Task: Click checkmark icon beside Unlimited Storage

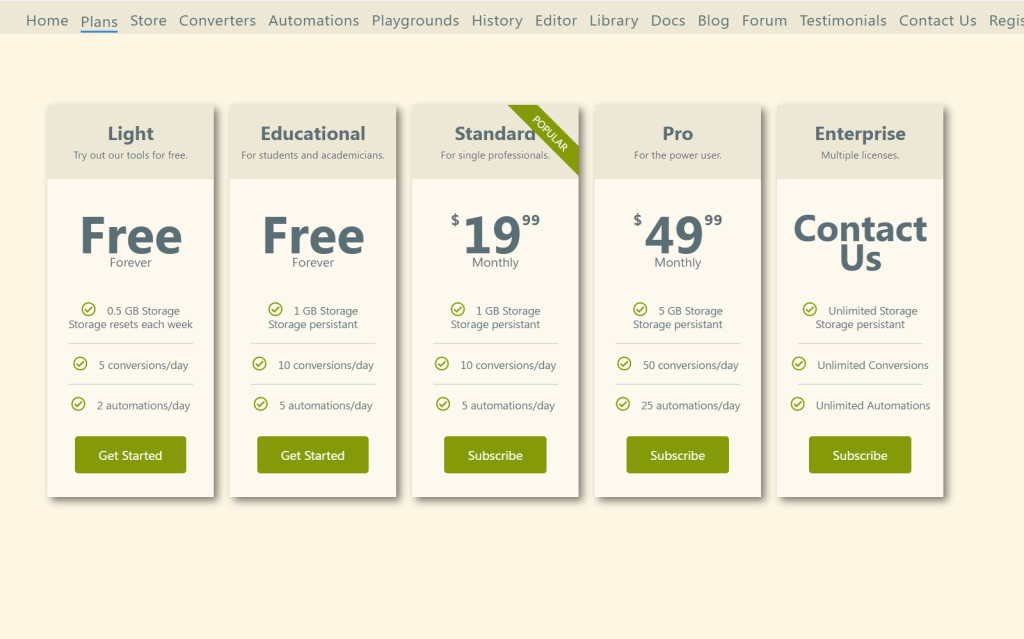Action: 810,310
